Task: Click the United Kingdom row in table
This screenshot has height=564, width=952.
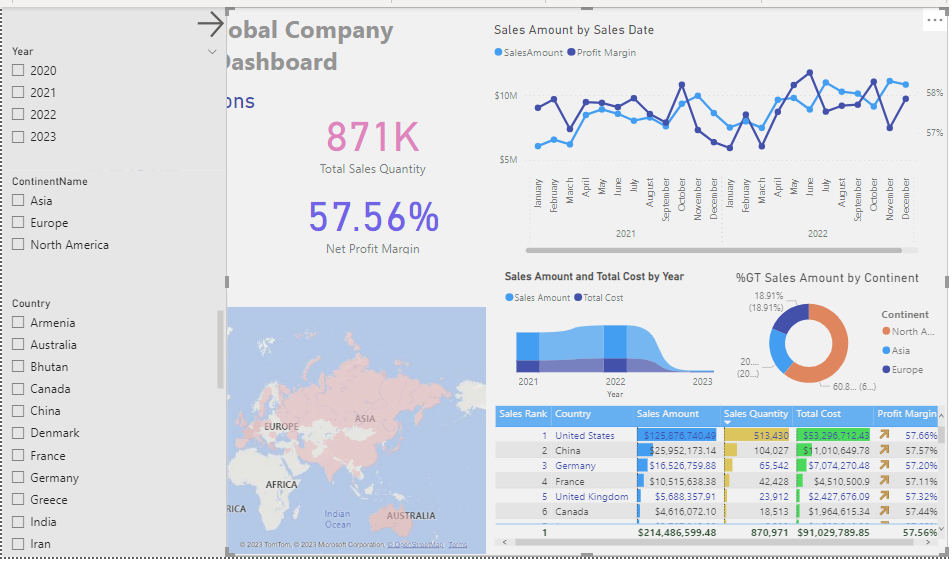Action: pos(591,496)
